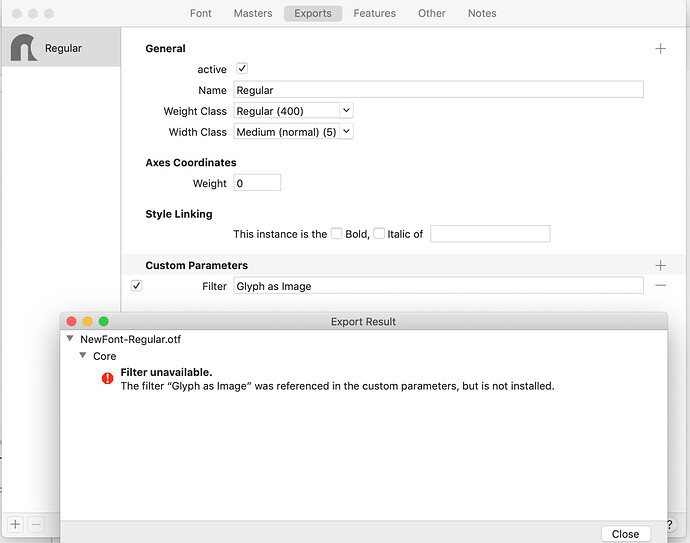This screenshot has height=543, width=690.
Task: Toggle the active checkbox
Action: pos(242,68)
